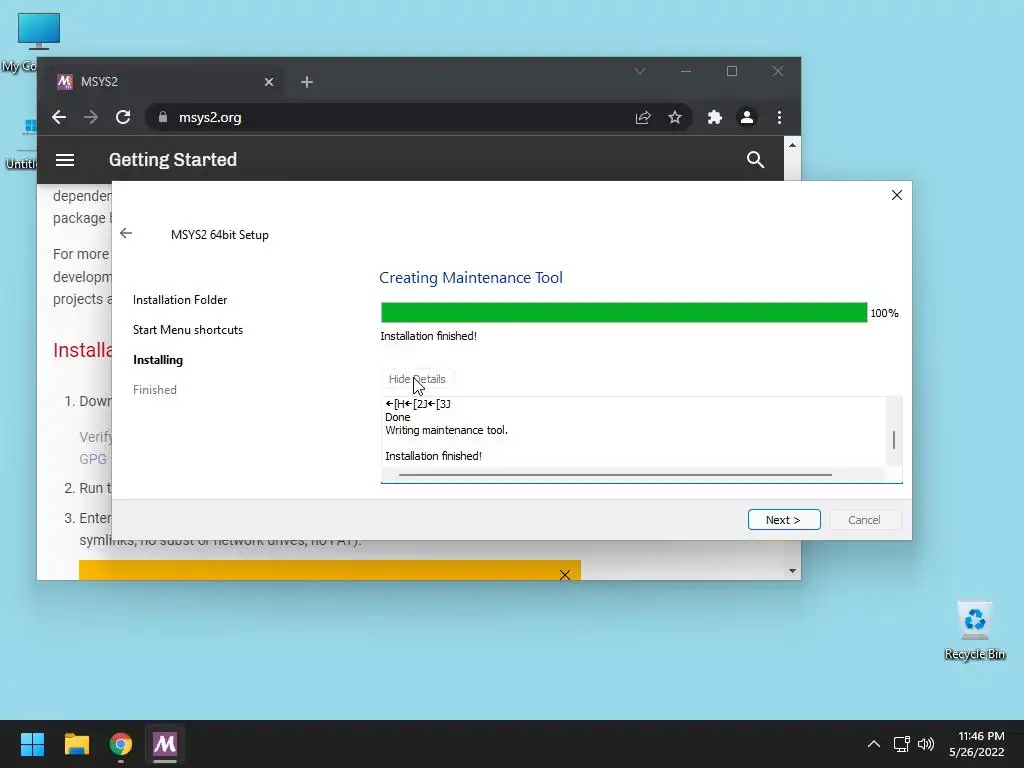Open the clock and date panel

pyautogui.click(x=977, y=744)
